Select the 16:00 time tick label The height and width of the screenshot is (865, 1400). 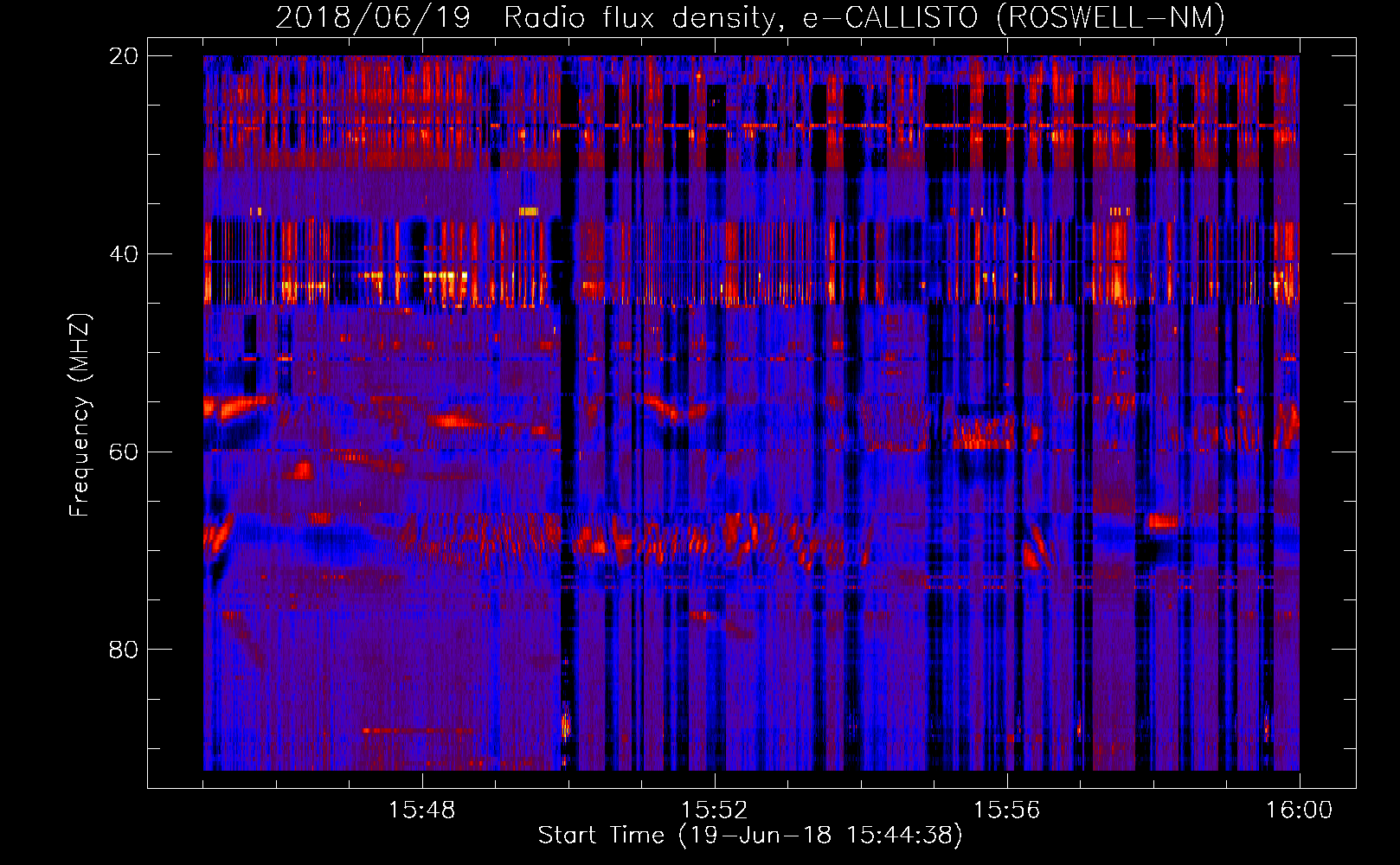(1299, 811)
